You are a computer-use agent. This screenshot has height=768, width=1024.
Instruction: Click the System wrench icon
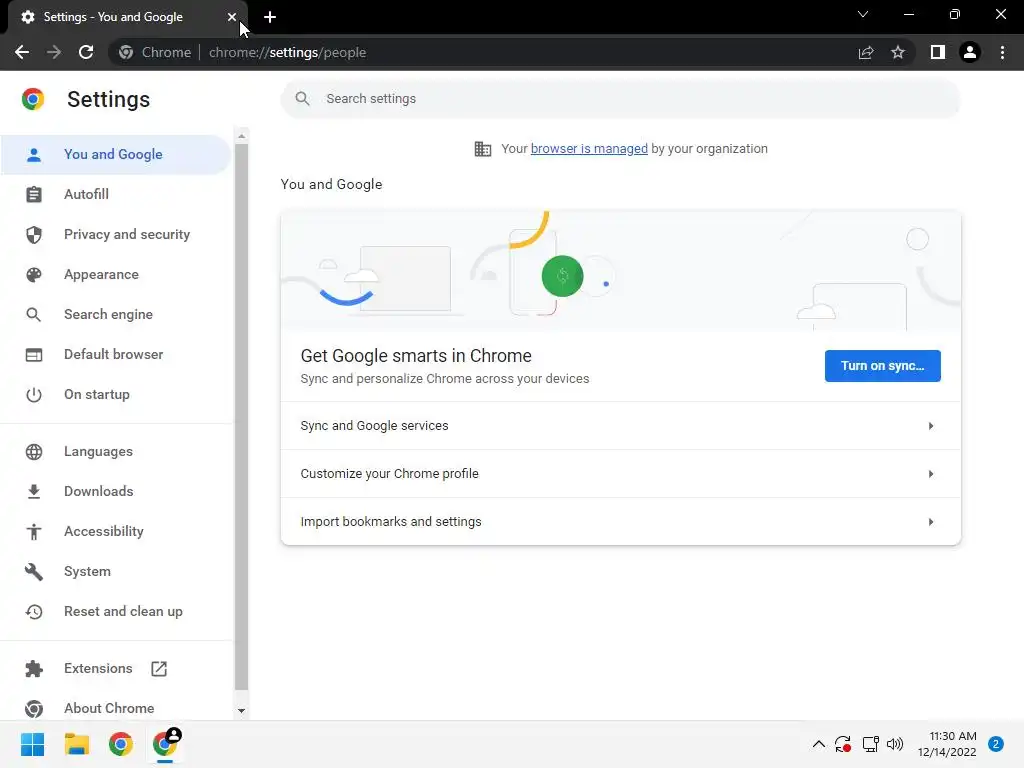click(x=34, y=571)
